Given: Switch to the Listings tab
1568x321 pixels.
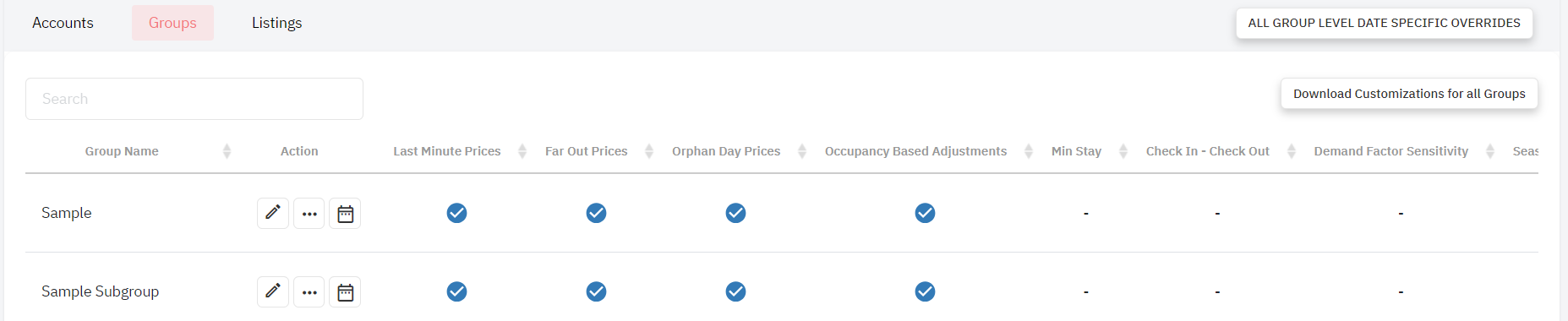Looking at the screenshot, I should tap(276, 23).
